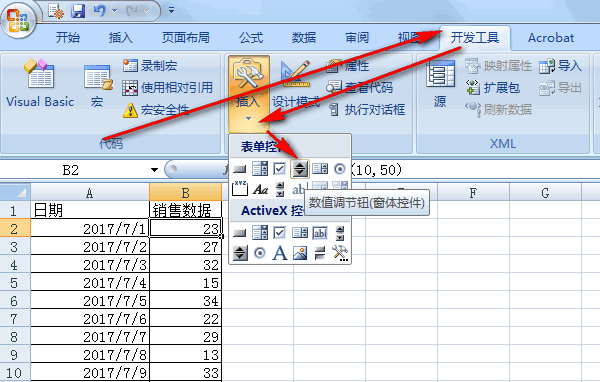600x382 pixels.
Task: Insert a form control Scroll Bar
Action: click(280, 189)
